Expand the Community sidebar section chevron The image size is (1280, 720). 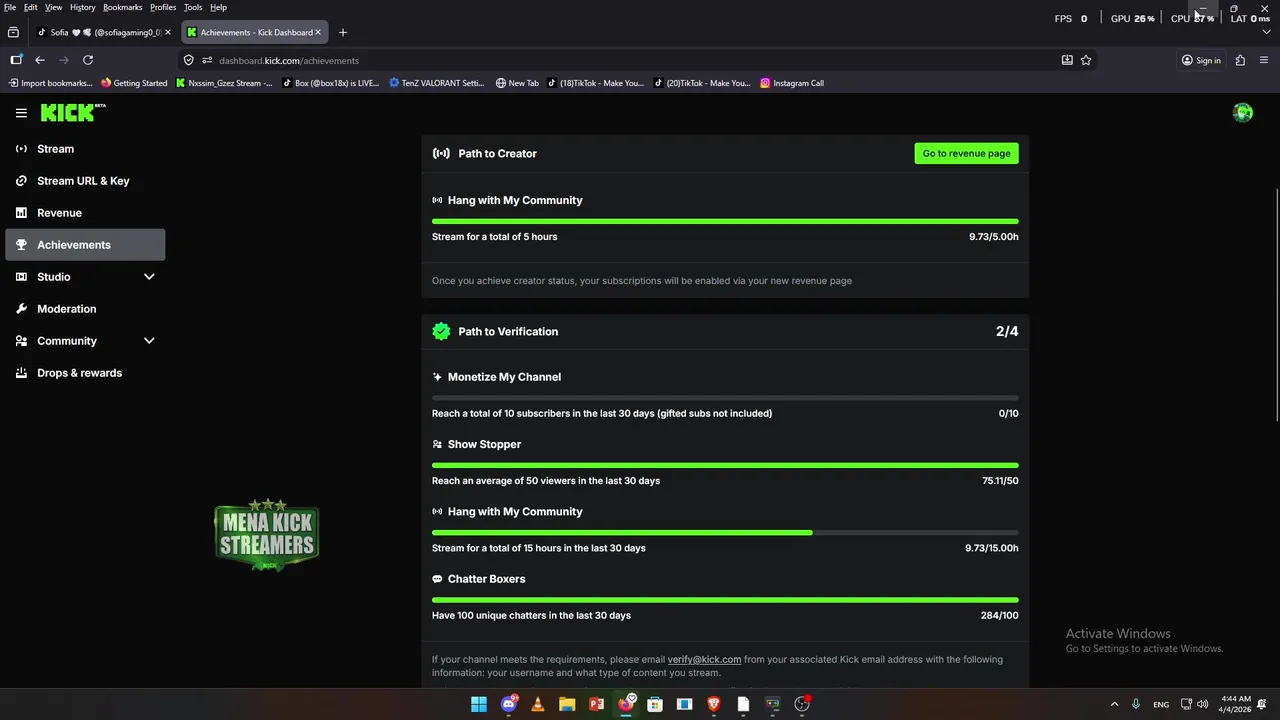click(149, 341)
